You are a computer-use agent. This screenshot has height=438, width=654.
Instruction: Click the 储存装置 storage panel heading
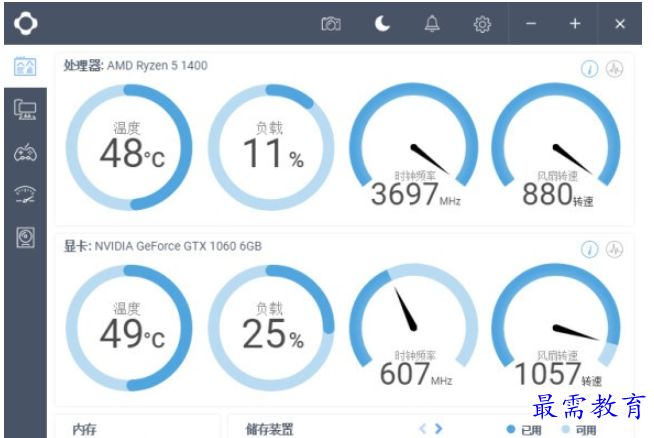pyautogui.click(x=269, y=429)
